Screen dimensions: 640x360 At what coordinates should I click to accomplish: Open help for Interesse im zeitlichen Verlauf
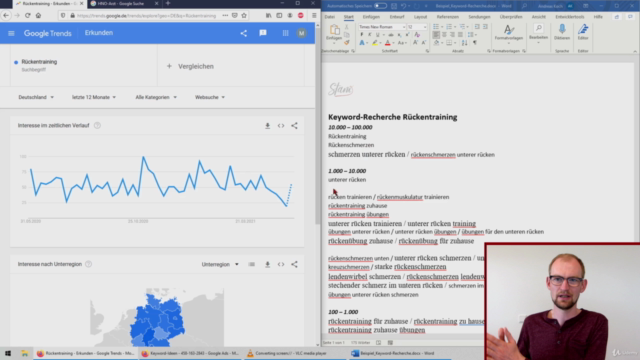point(97,126)
